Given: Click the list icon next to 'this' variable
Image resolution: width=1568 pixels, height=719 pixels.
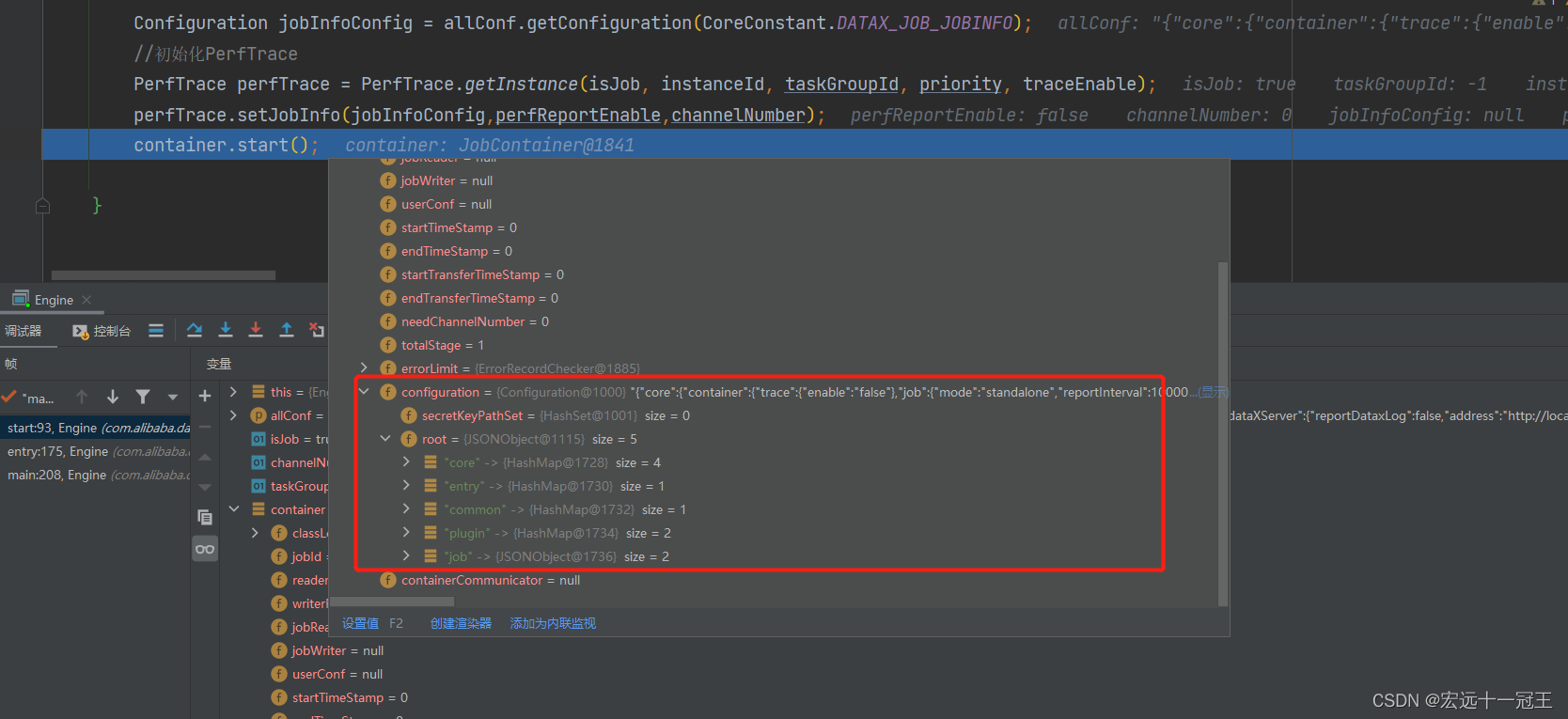Looking at the screenshot, I should tap(259, 392).
